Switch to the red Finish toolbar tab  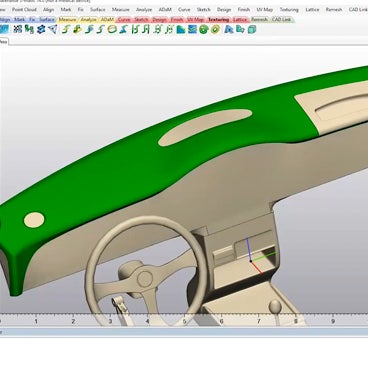pyautogui.click(x=177, y=20)
